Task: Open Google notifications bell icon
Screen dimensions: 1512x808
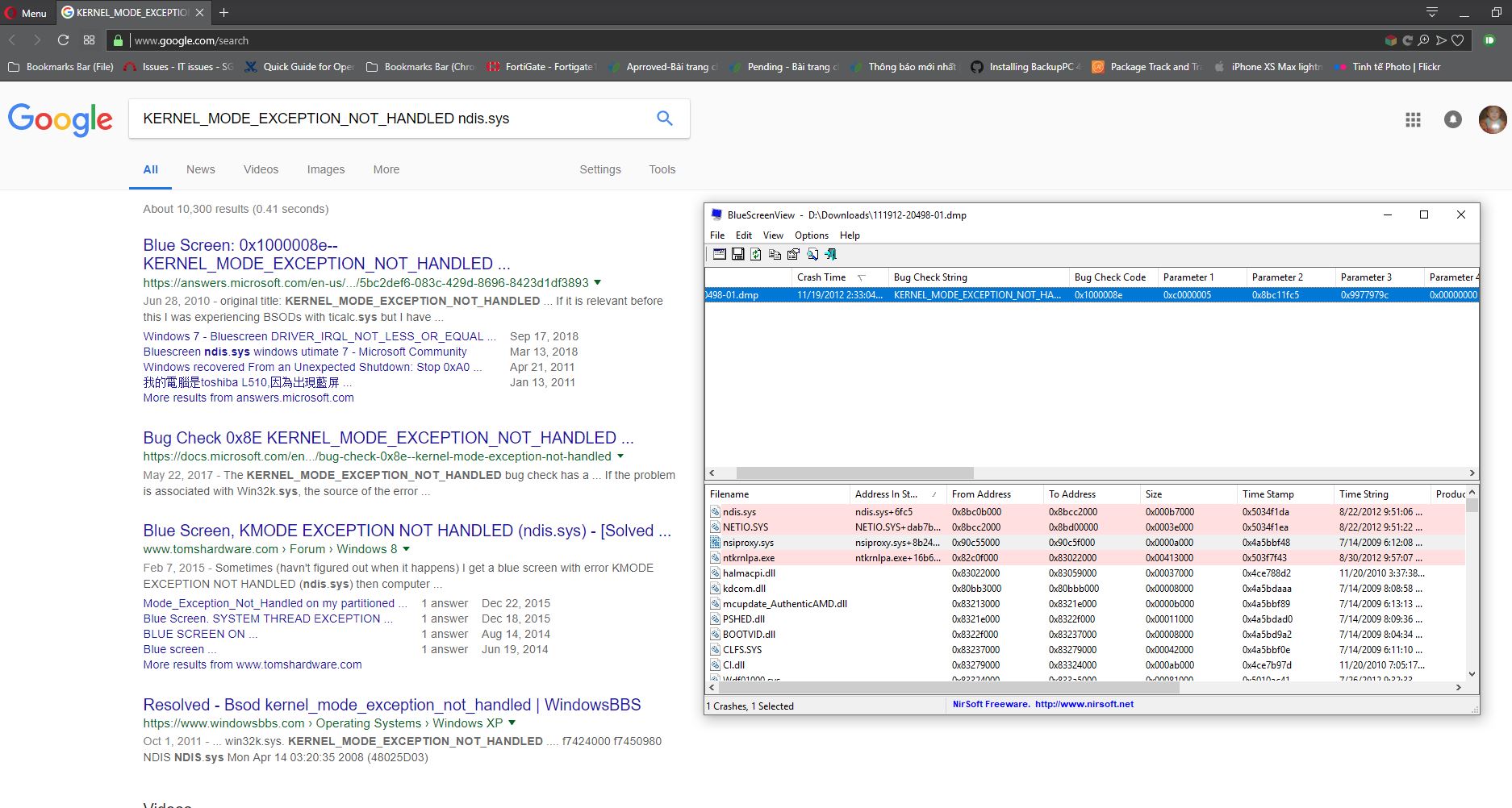Action: (1452, 119)
